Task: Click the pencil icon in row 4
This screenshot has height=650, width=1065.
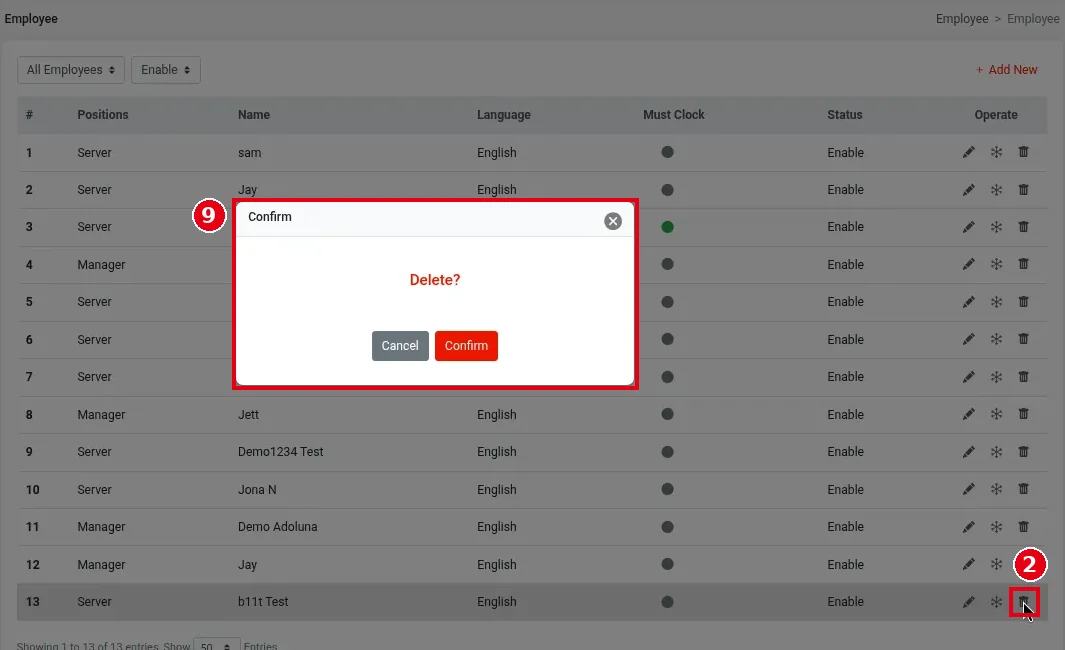Action: click(969, 264)
